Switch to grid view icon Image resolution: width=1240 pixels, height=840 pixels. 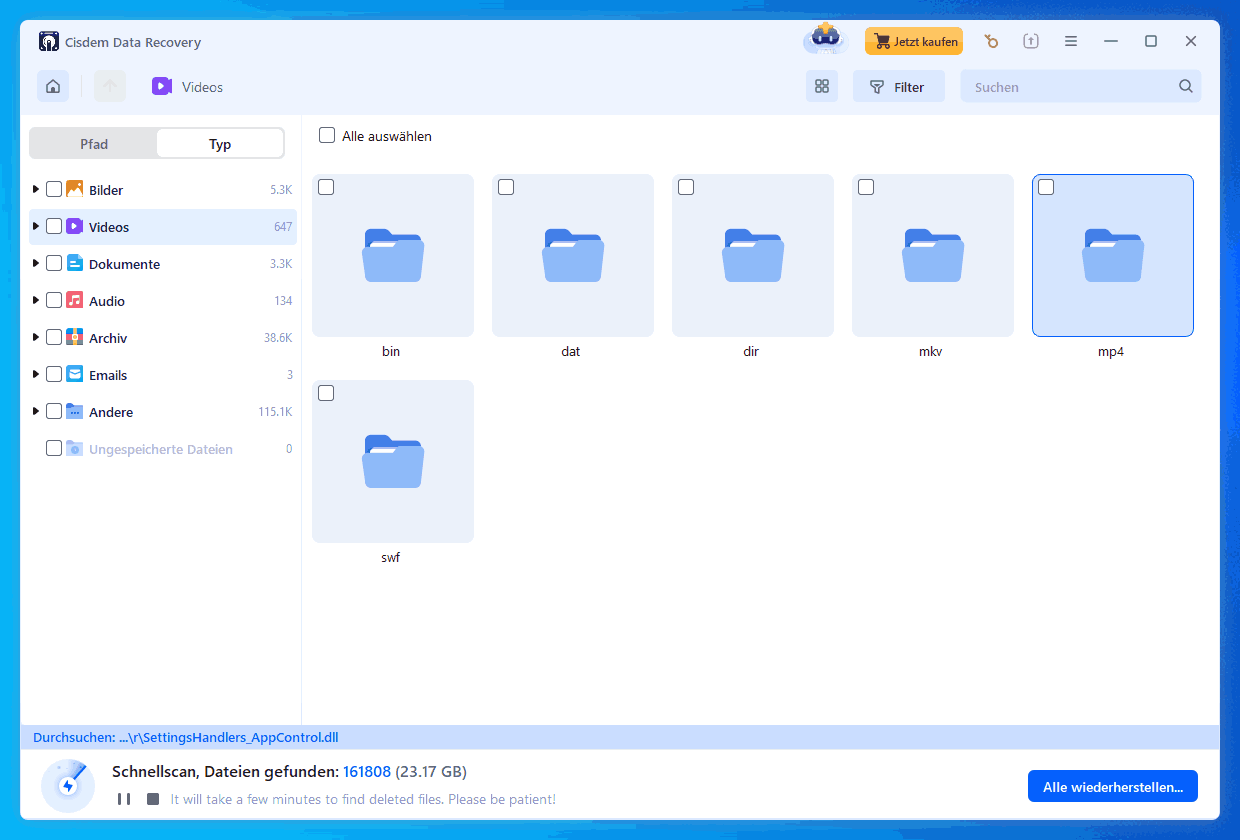822,86
